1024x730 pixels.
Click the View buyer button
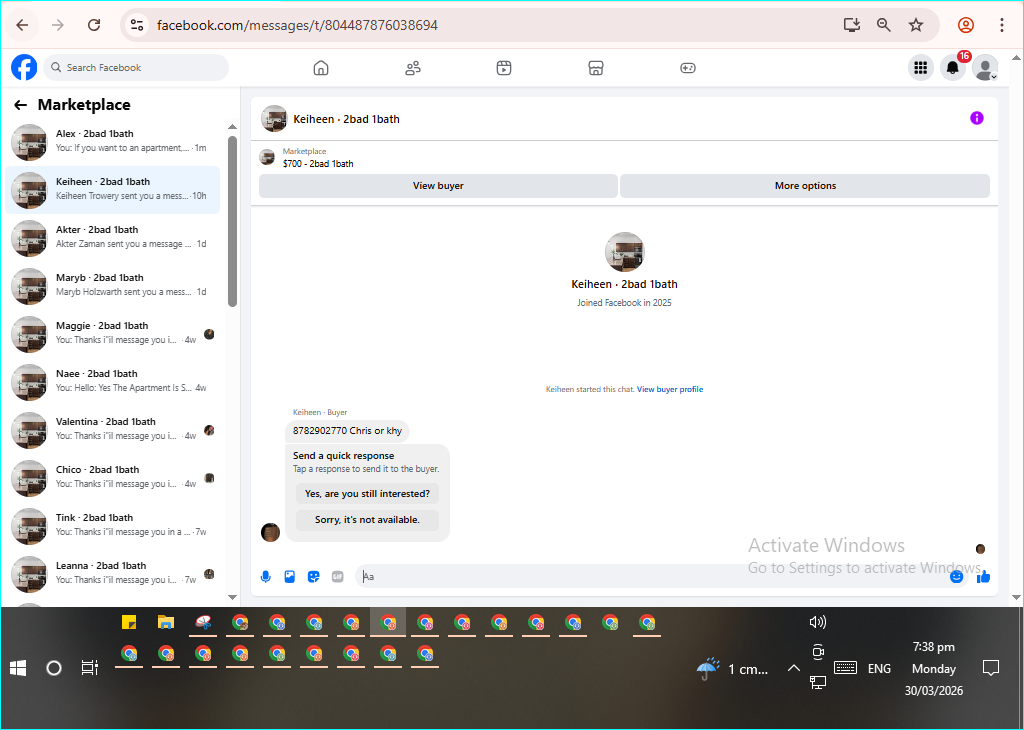coord(438,185)
